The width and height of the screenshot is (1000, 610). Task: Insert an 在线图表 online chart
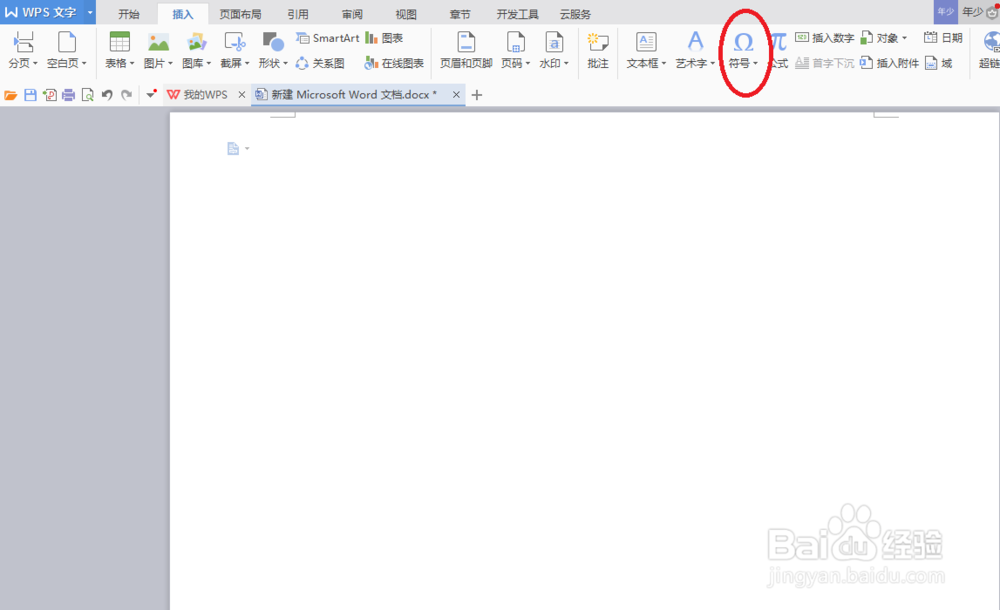[x=393, y=63]
